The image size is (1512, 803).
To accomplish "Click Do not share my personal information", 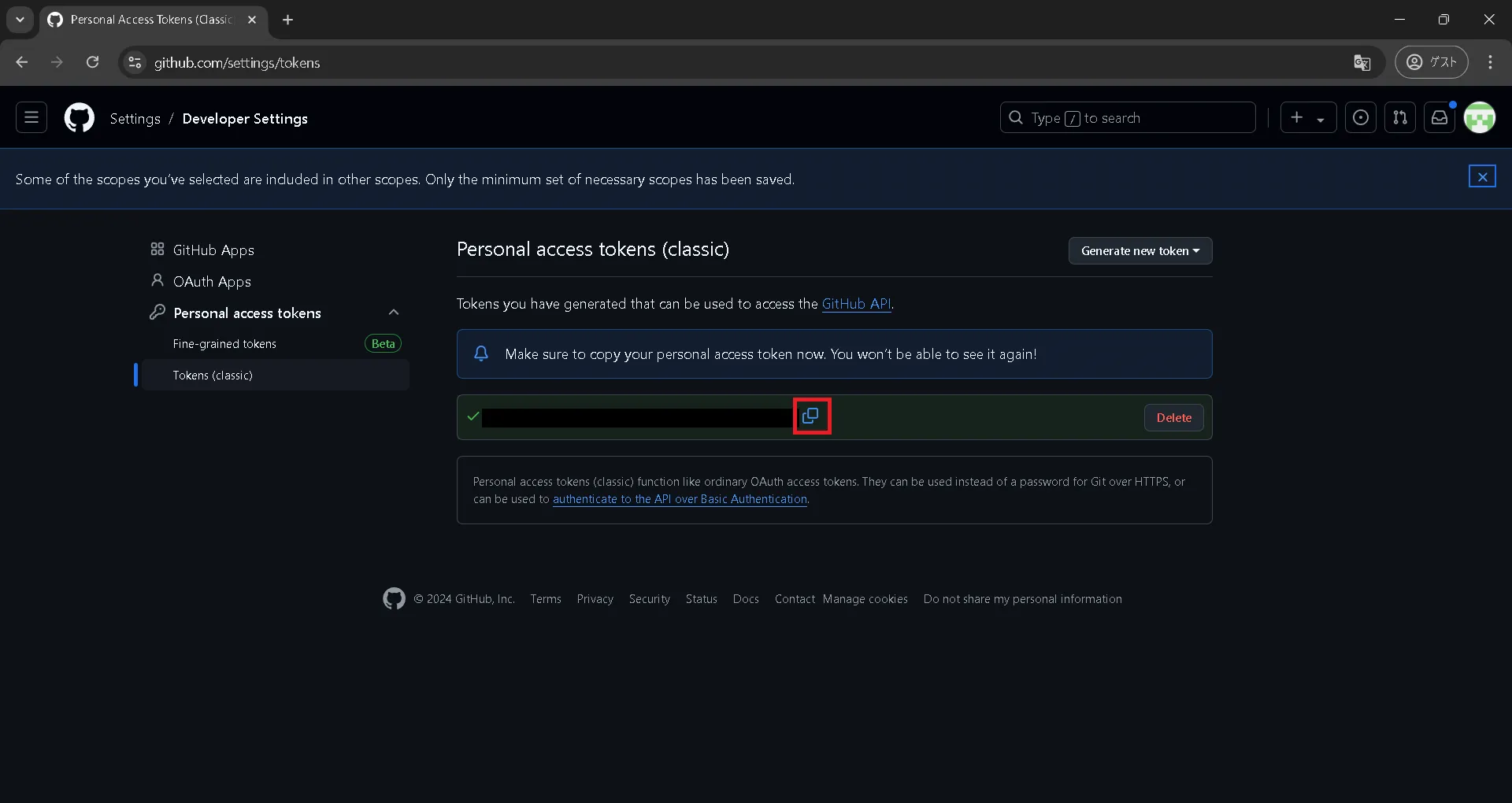I will click(1022, 599).
